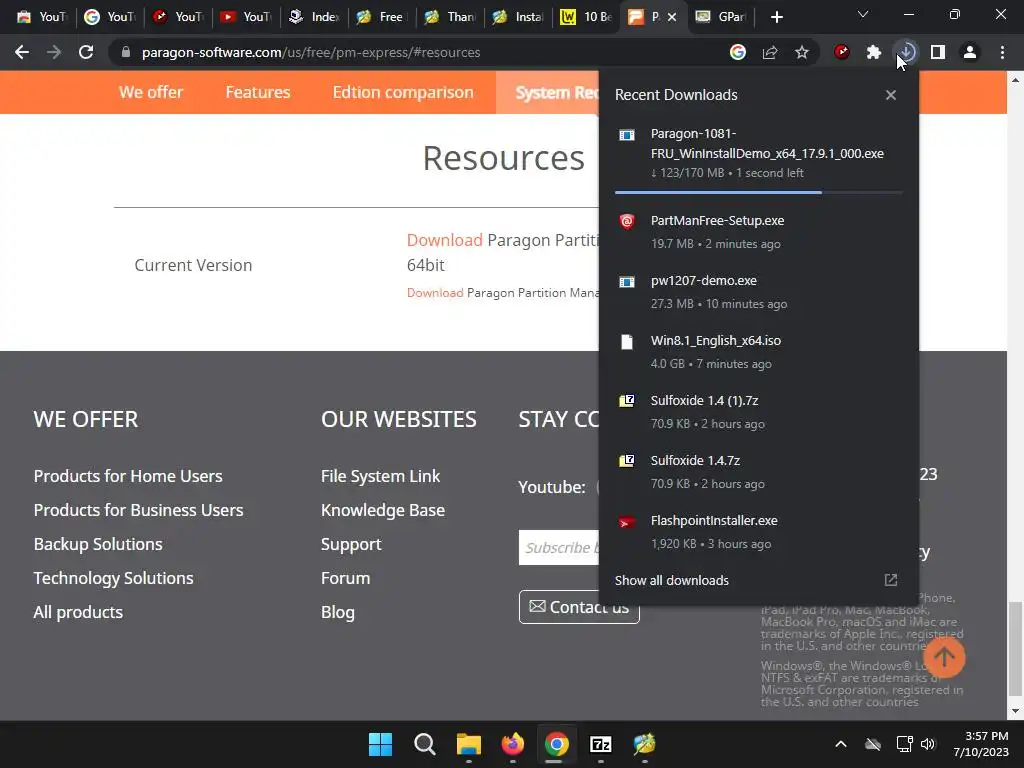Go to Features section
1024x768 pixels.
click(258, 92)
